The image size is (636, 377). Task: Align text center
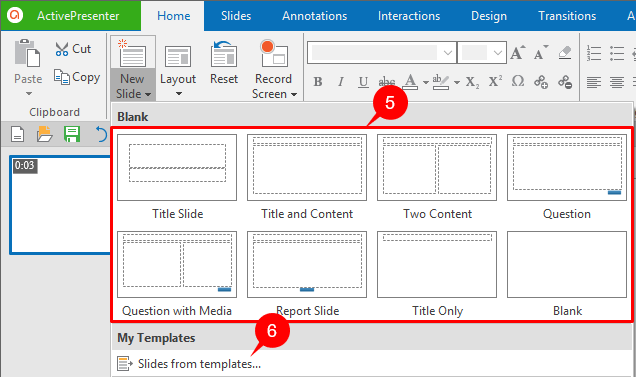tap(617, 82)
